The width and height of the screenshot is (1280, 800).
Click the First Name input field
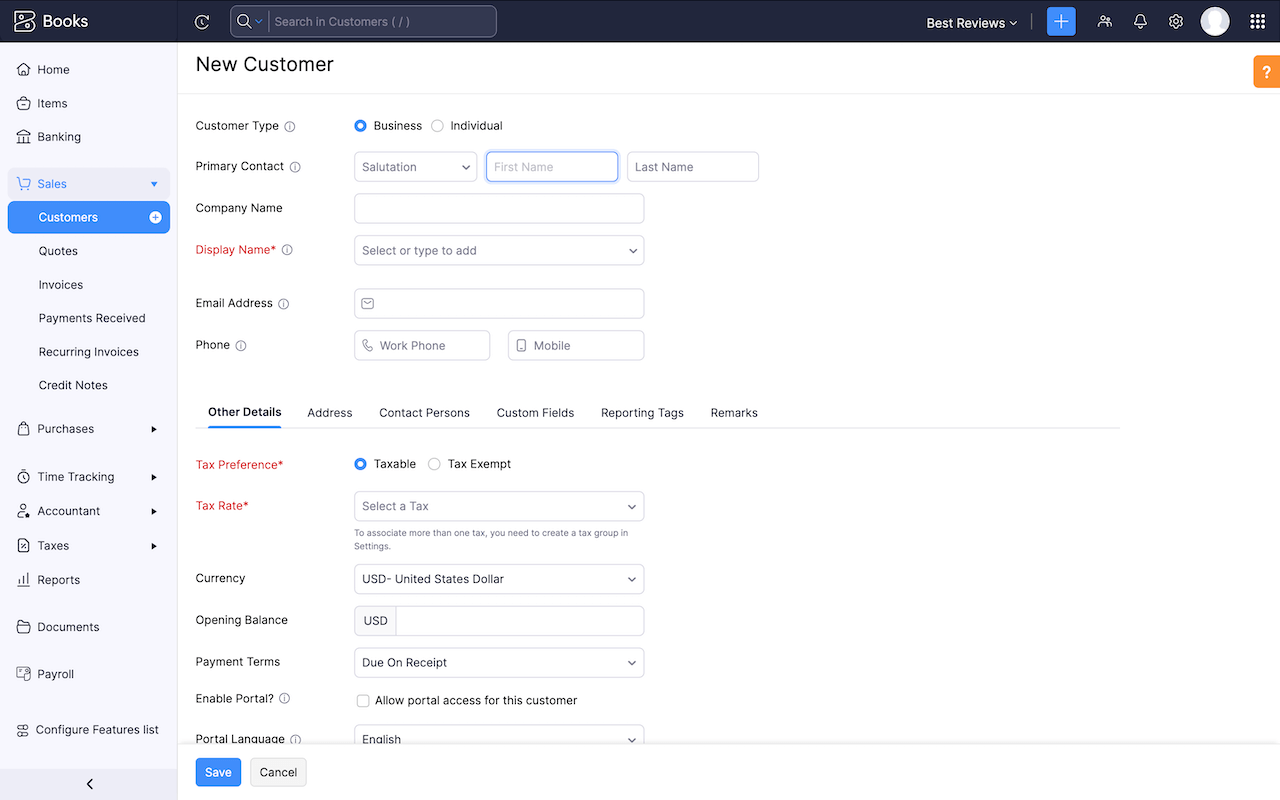click(x=551, y=166)
